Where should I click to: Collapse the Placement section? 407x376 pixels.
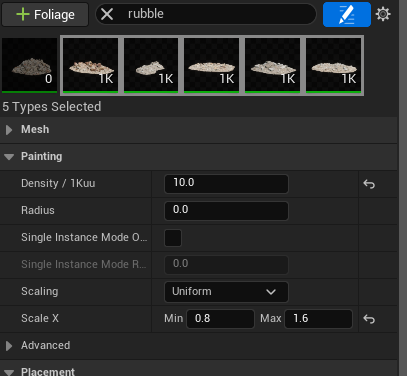[x=9, y=372]
